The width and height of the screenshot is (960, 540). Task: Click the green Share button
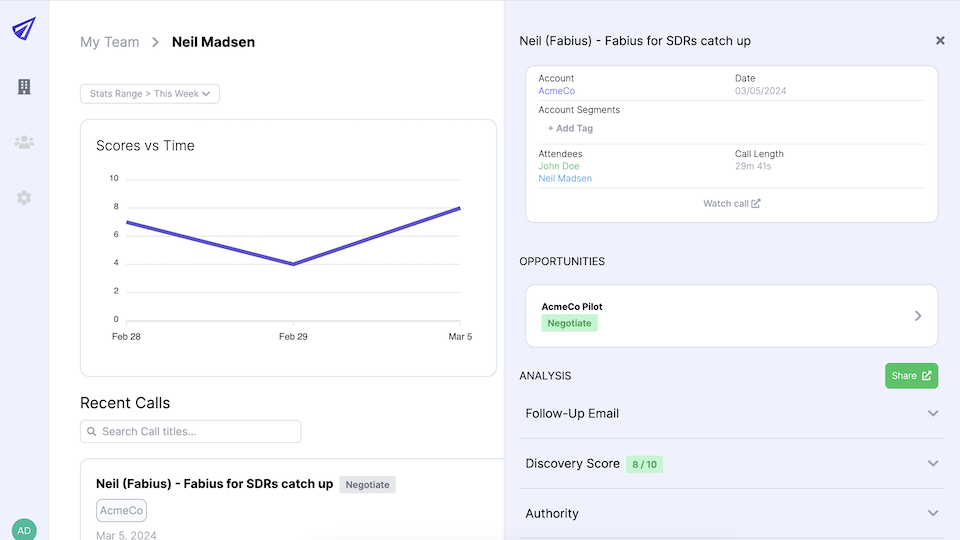pyautogui.click(x=912, y=376)
